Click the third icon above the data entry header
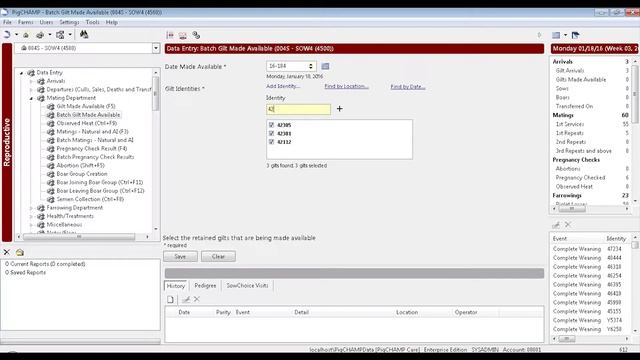This screenshot has height=360, width=640. (x=196, y=36)
